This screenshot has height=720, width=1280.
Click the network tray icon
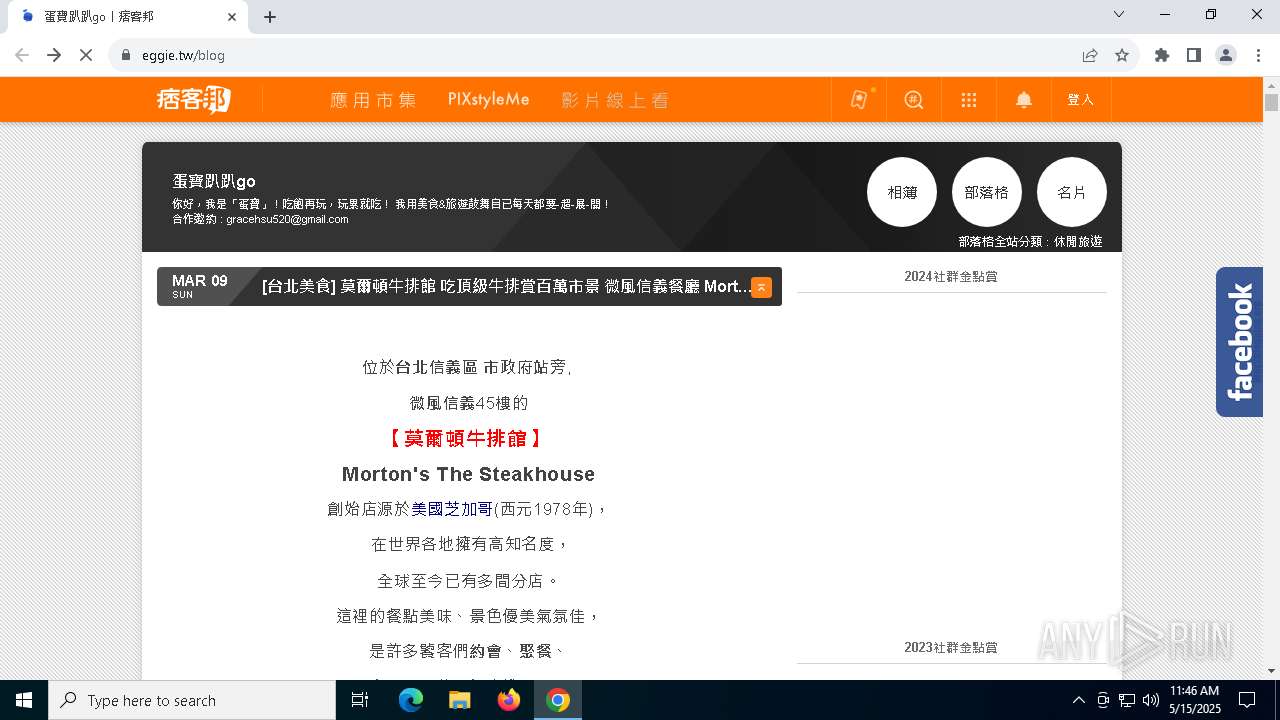[x=1127, y=700]
